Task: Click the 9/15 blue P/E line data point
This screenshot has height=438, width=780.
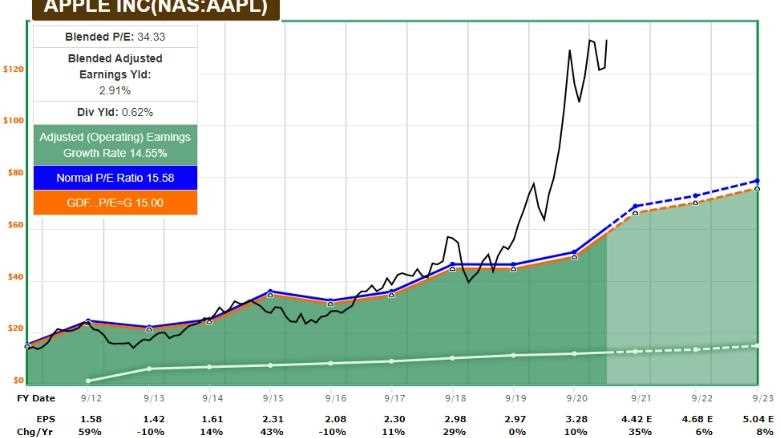Action: (x=270, y=291)
